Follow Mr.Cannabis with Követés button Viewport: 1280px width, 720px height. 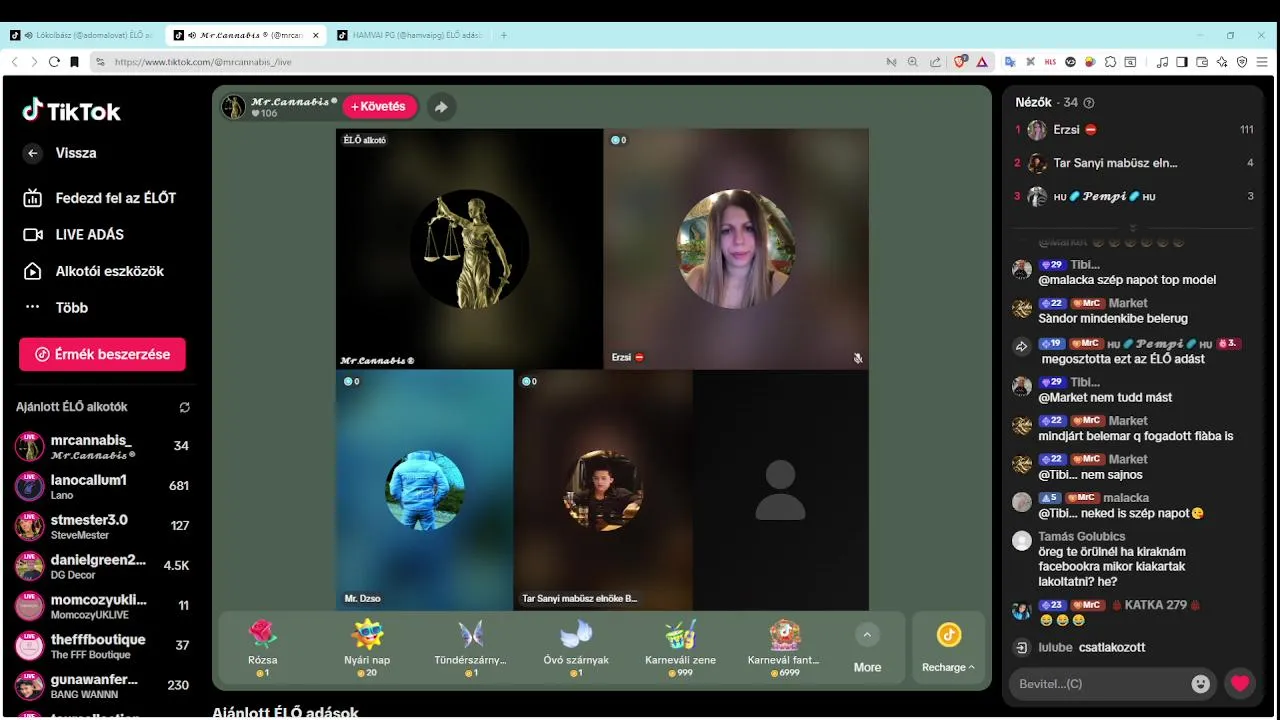point(379,107)
